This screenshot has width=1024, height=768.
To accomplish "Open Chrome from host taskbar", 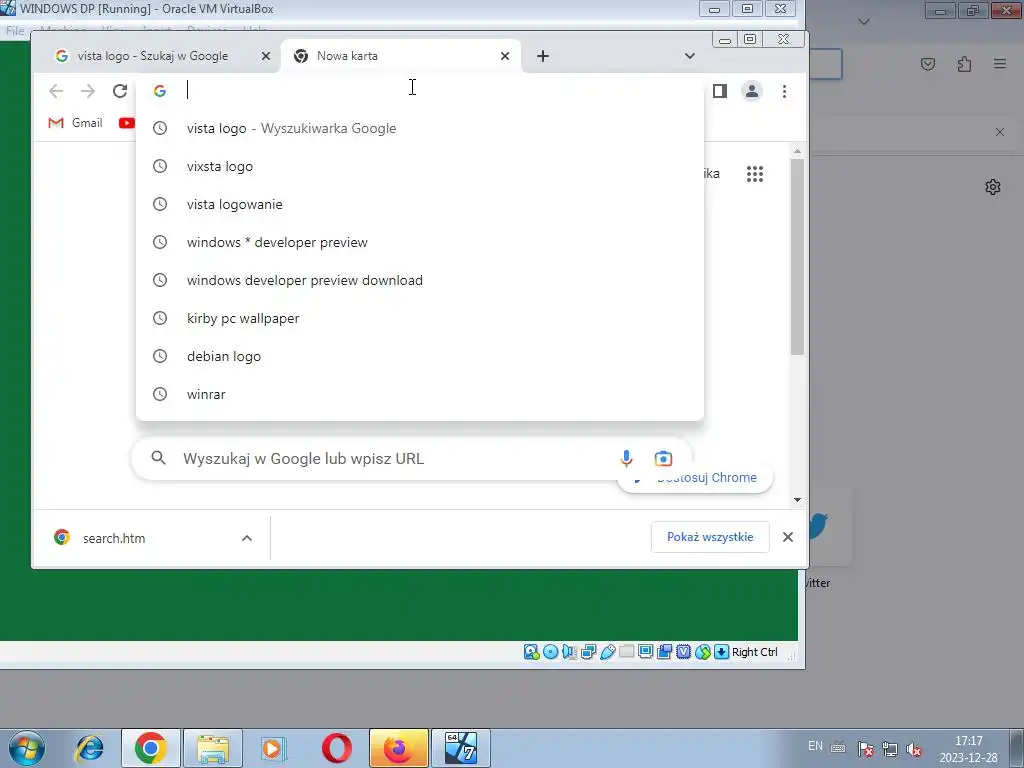I will coord(150,748).
